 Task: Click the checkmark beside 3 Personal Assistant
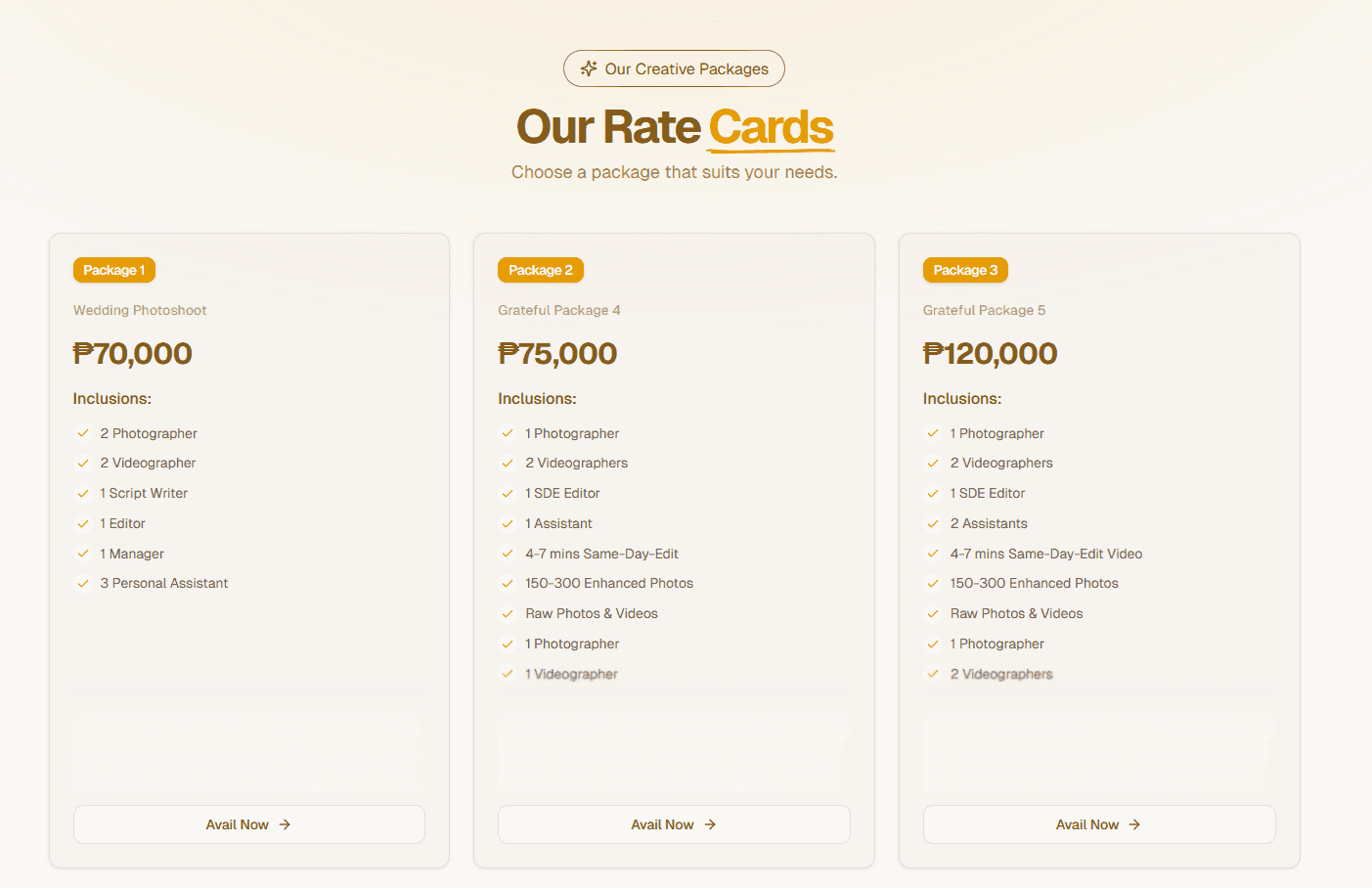pos(83,583)
